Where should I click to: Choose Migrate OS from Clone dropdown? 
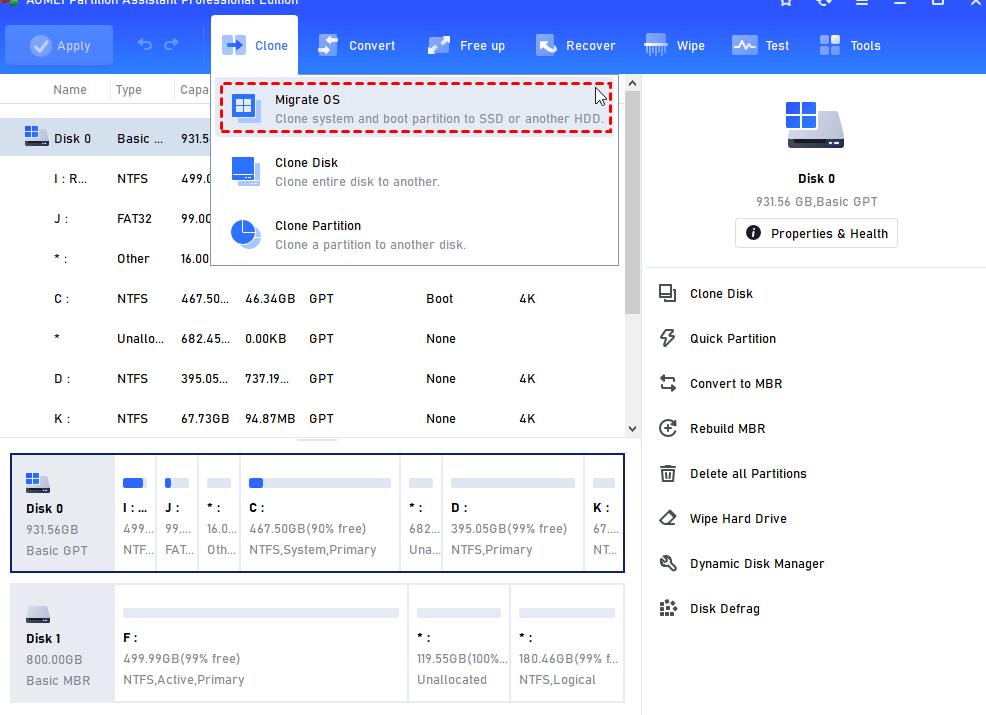tap(416, 108)
